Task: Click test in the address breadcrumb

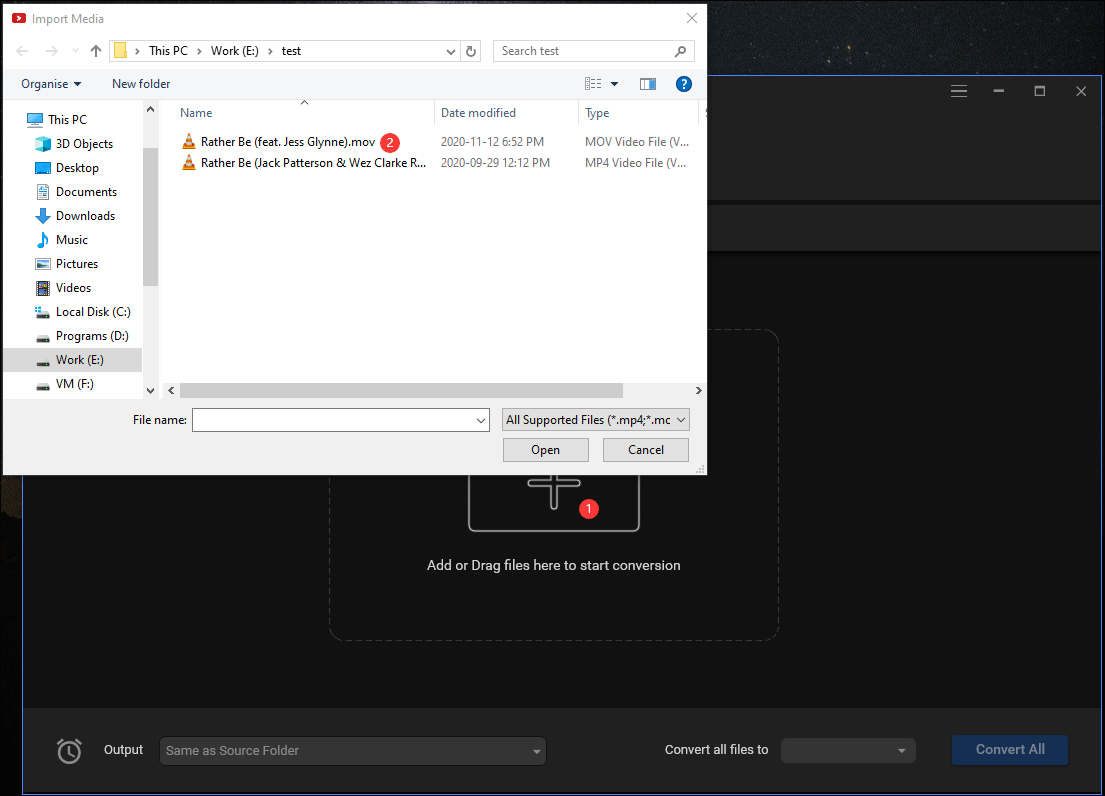Action: point(291,51)
